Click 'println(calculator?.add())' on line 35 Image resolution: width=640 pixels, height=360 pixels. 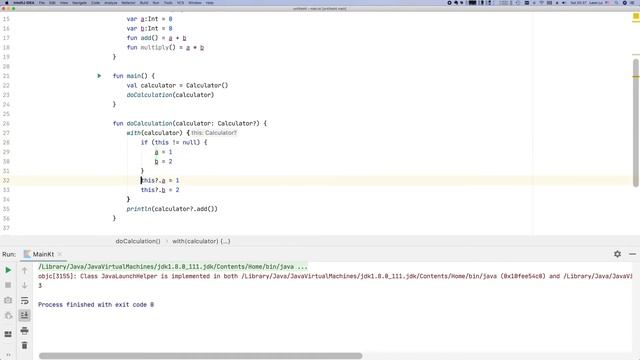(x=172, y=209)
